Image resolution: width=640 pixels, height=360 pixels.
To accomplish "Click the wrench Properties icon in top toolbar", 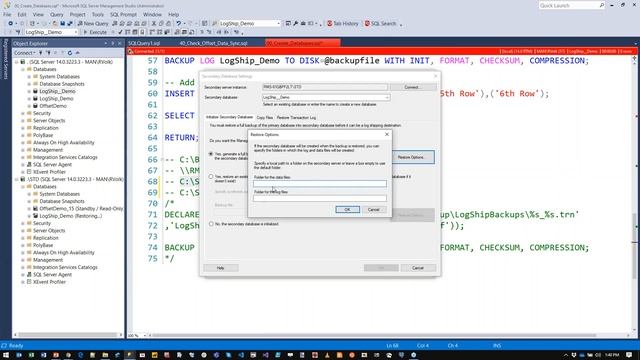I will click(296, 24).
